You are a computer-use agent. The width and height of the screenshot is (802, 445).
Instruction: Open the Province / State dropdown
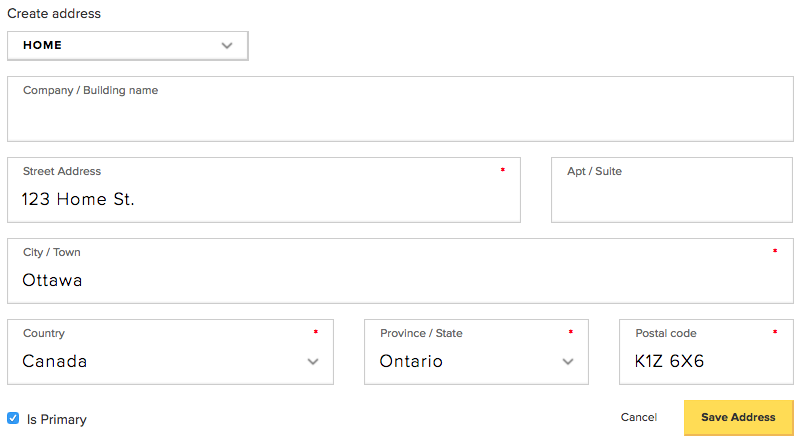476,352
